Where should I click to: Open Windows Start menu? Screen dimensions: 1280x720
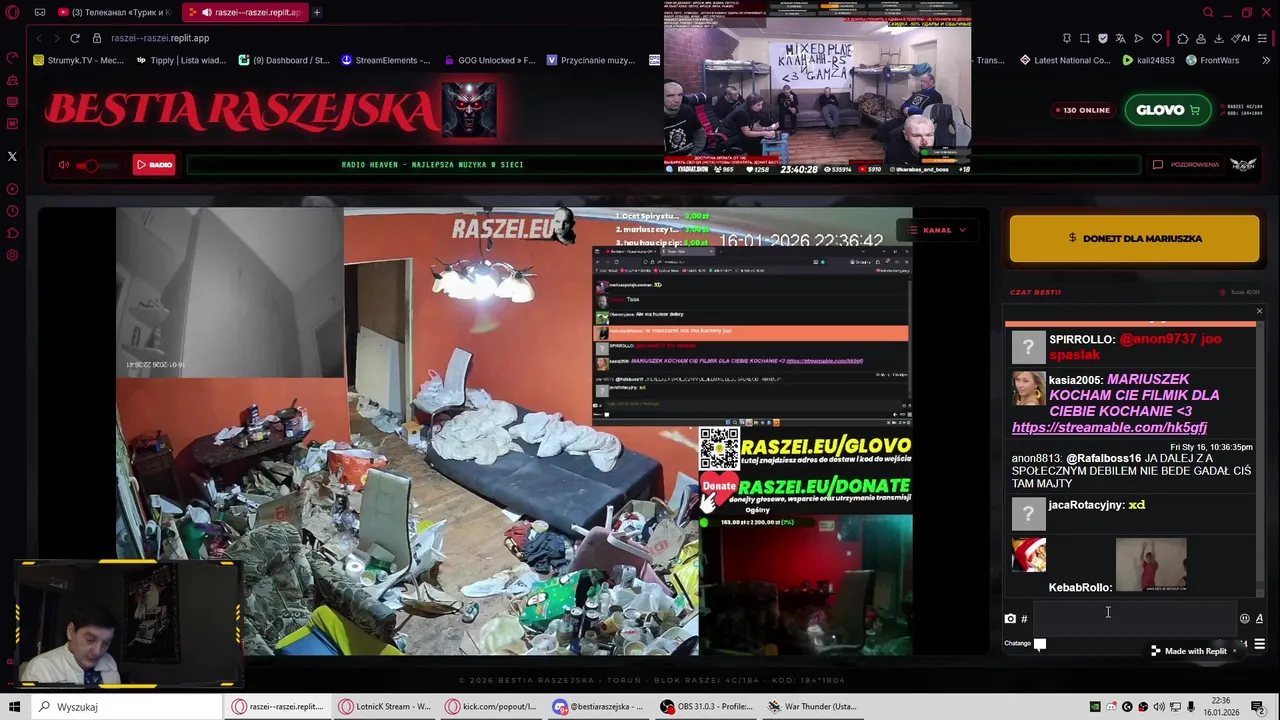14,707
